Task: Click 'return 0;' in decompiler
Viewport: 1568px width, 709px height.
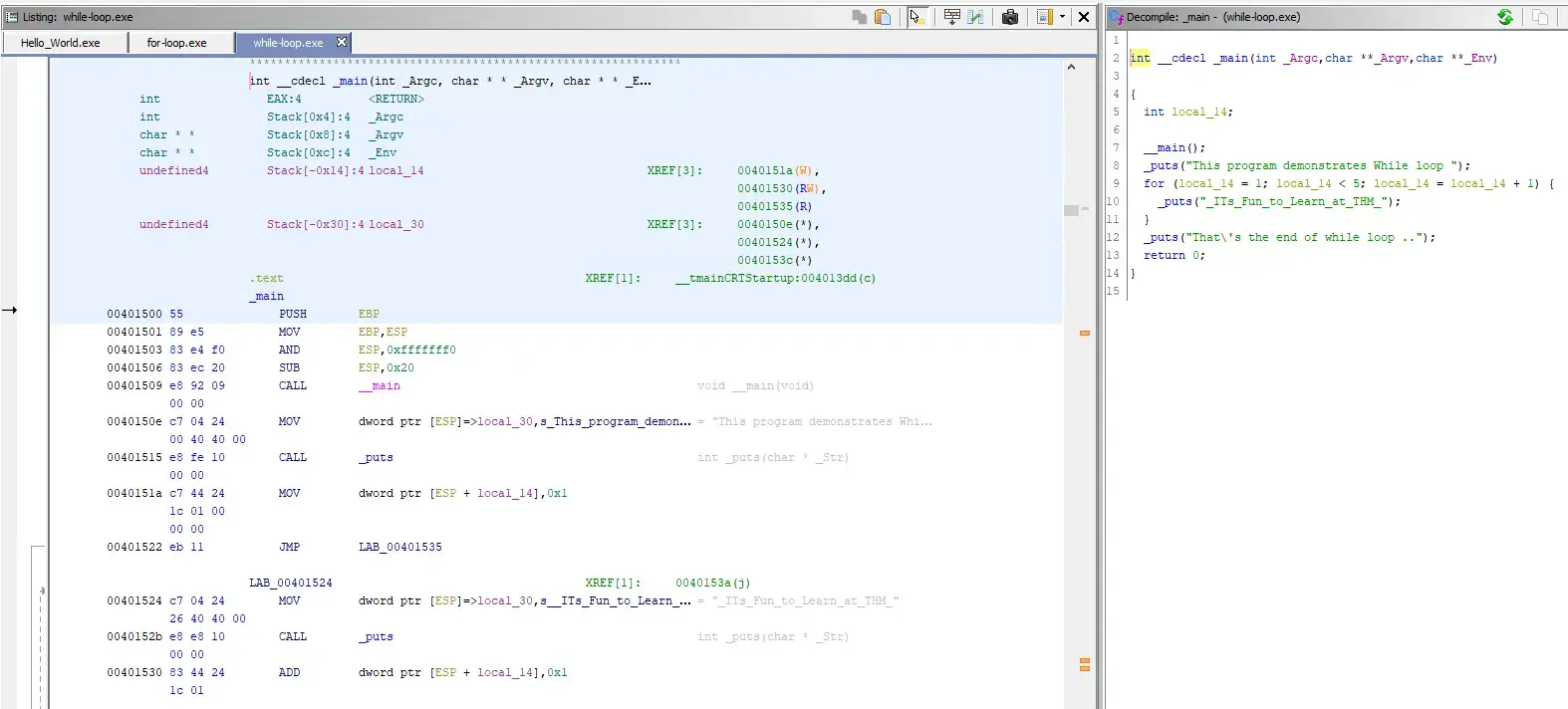Action: click(1174, 255)
